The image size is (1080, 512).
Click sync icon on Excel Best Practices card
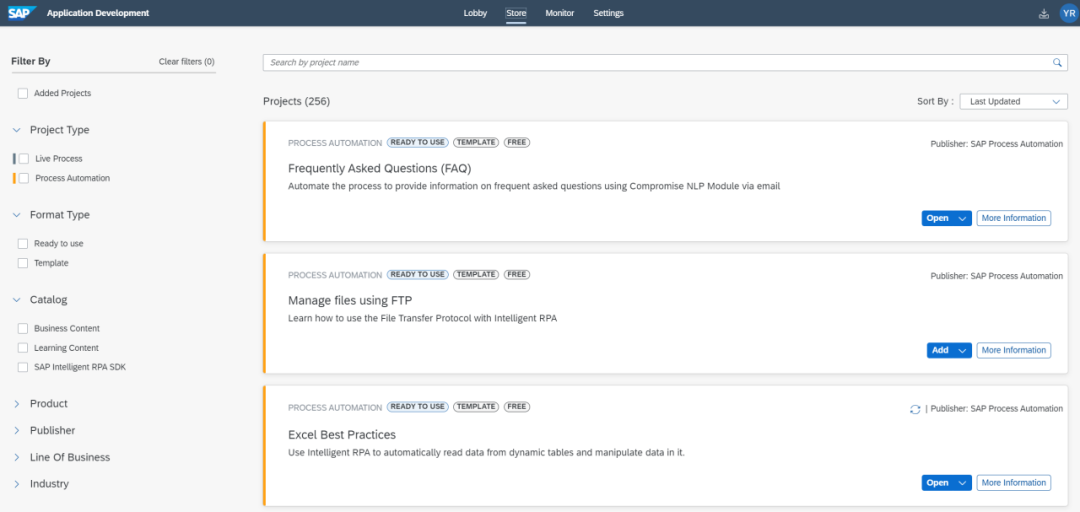coord(915,409)
